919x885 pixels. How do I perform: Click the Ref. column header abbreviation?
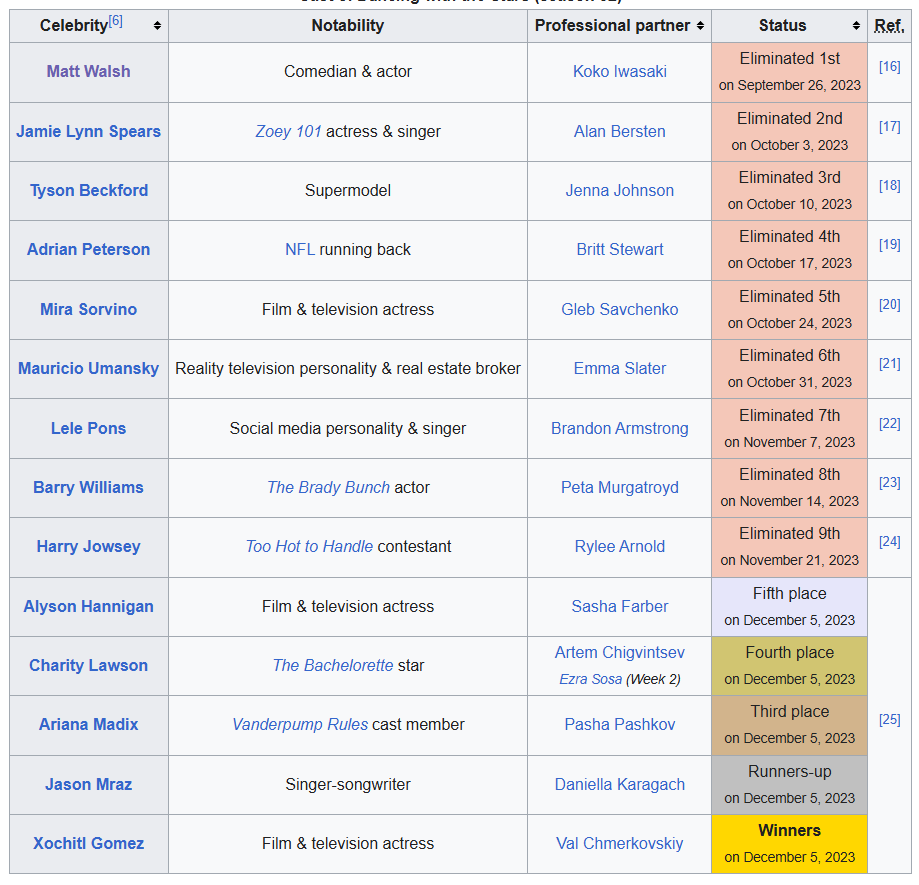pos(889,26)
